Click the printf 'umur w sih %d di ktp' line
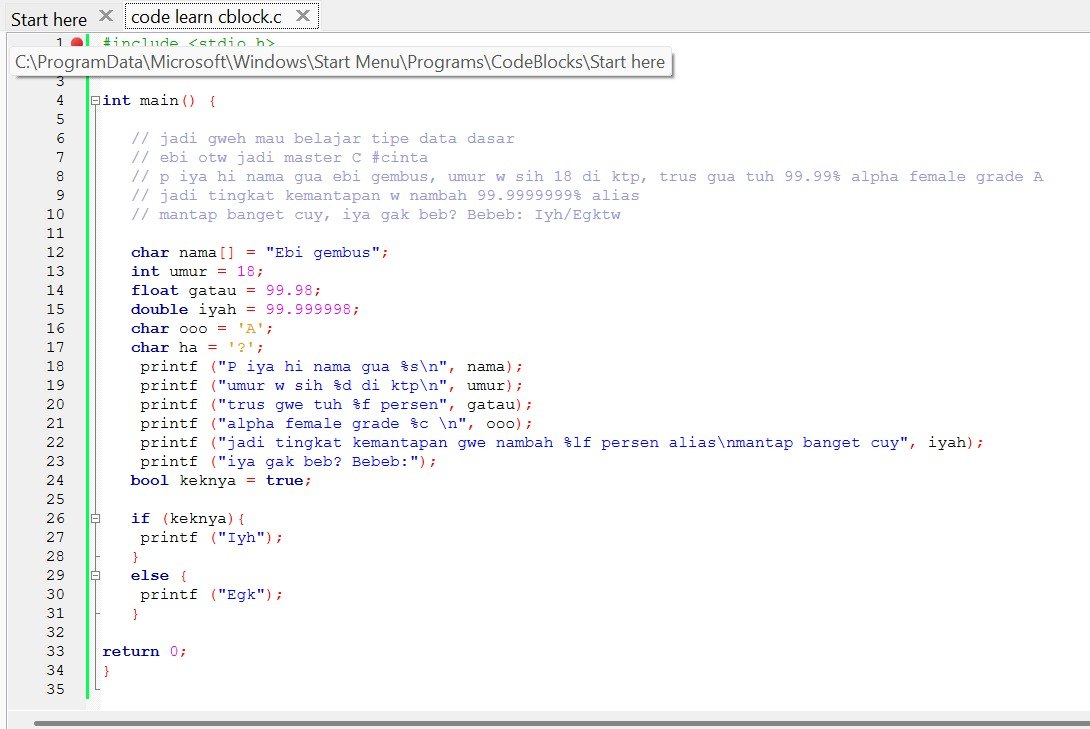Image resolution: width=1090 pixels, height=729 pixels. (331, 385)
